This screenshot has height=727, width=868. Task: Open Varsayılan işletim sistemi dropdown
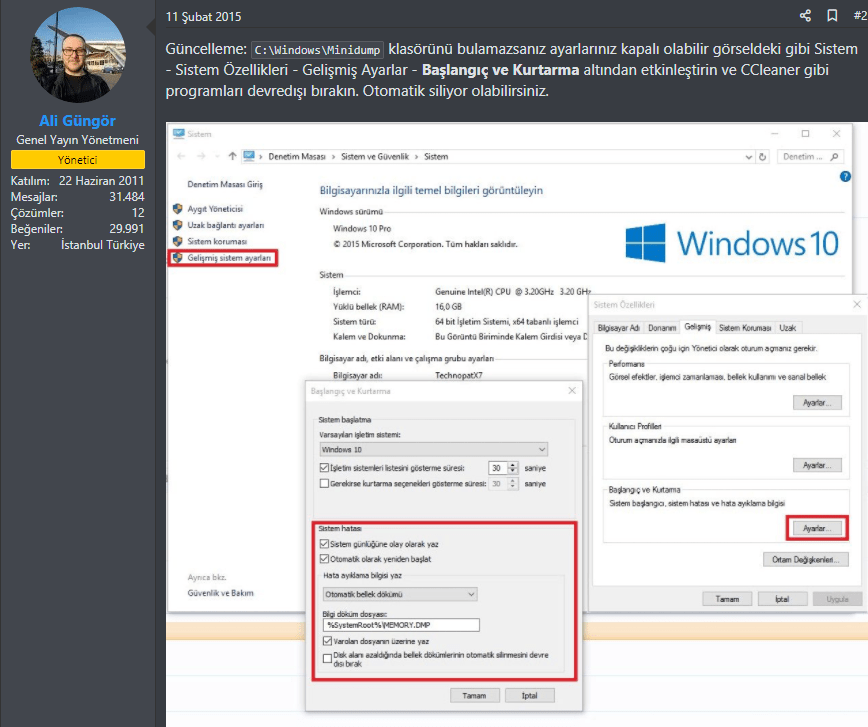point(434,450)
